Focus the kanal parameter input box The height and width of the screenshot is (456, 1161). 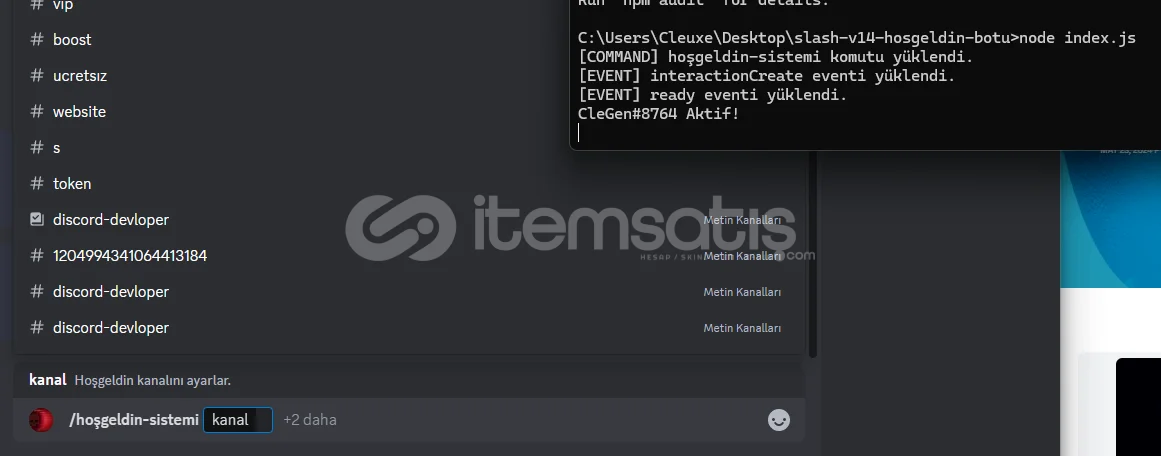[238, 420]
